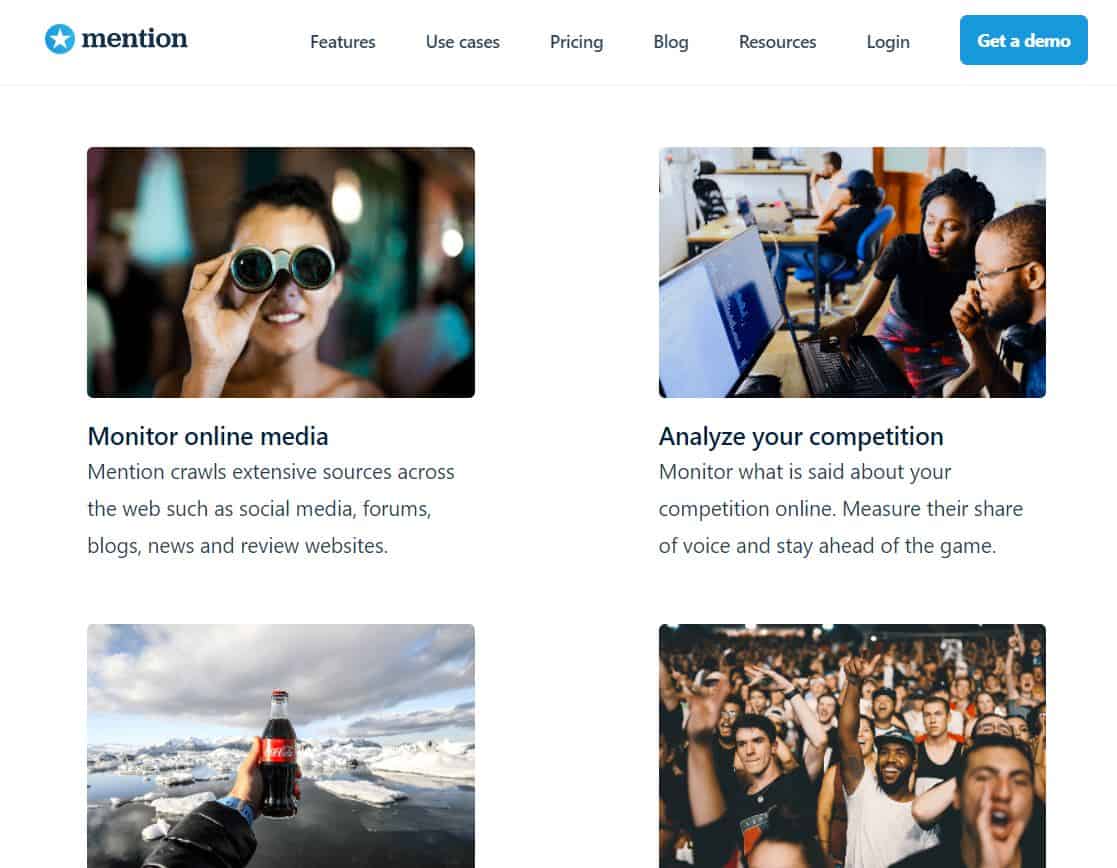Select the Monitor online media heading
The height and width of the screenshot is (868, 1117).
(208, 436)
